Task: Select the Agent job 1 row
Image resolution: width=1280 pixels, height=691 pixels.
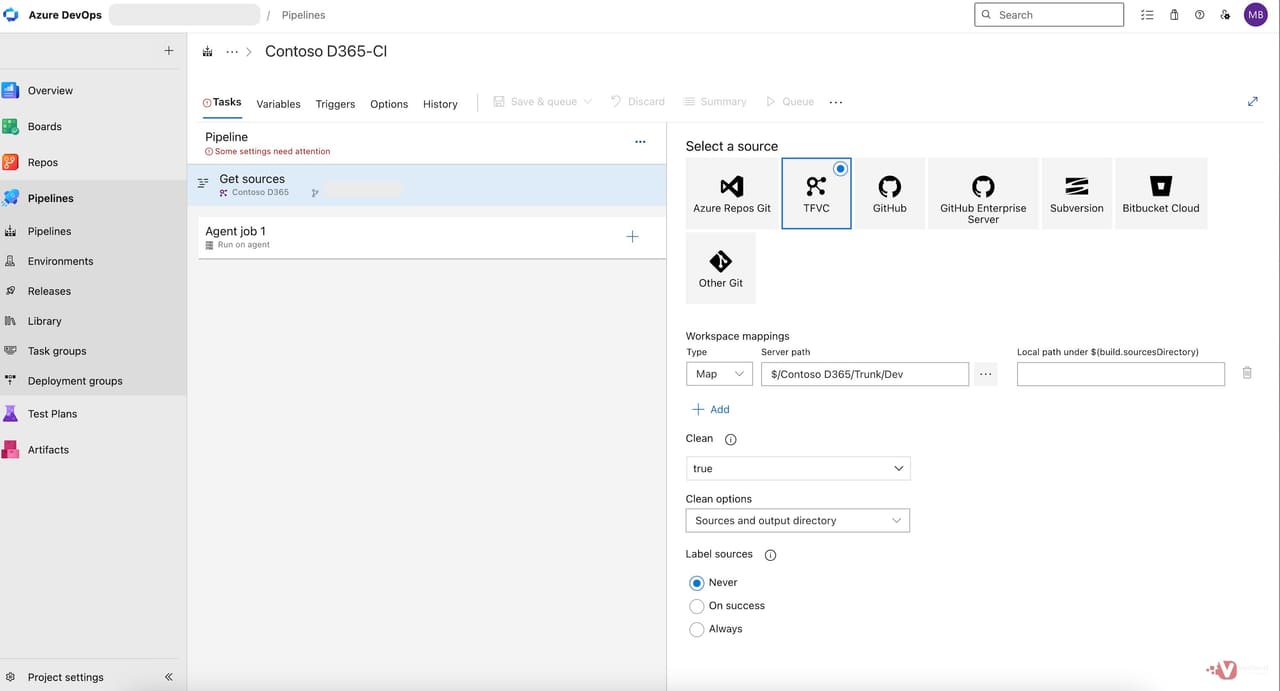Action: [432, 237]
